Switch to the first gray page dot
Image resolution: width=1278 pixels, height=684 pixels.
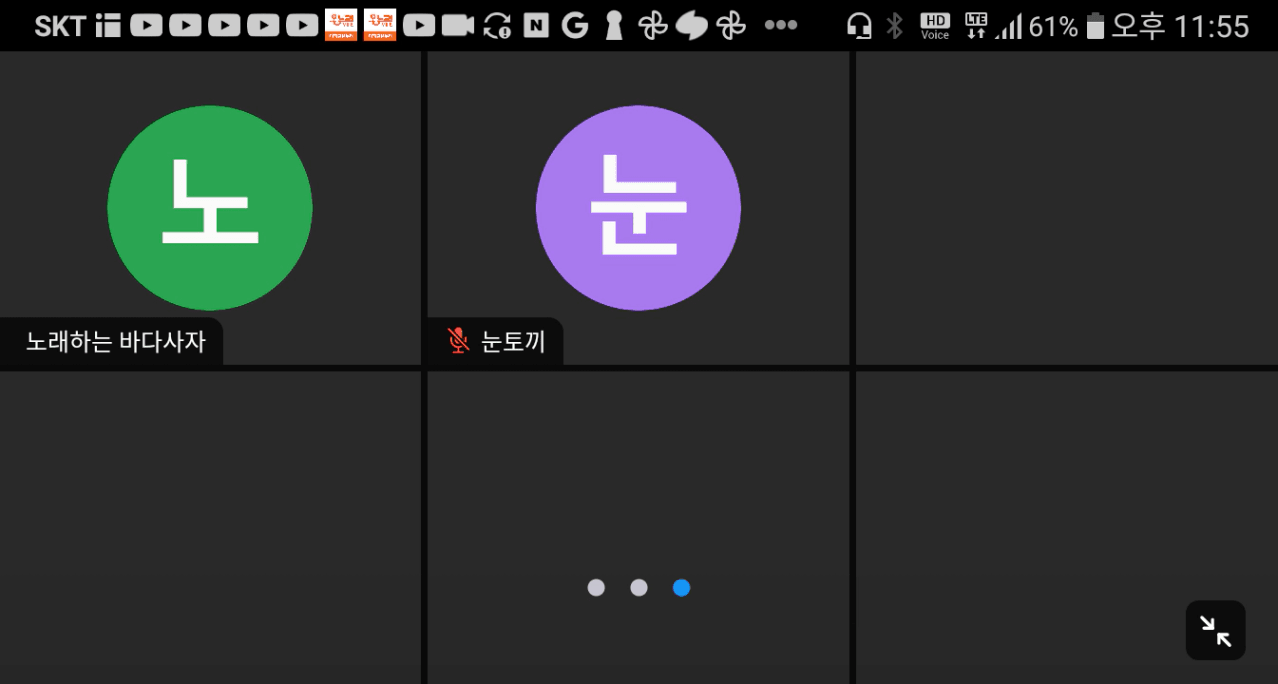coord(596,588)
